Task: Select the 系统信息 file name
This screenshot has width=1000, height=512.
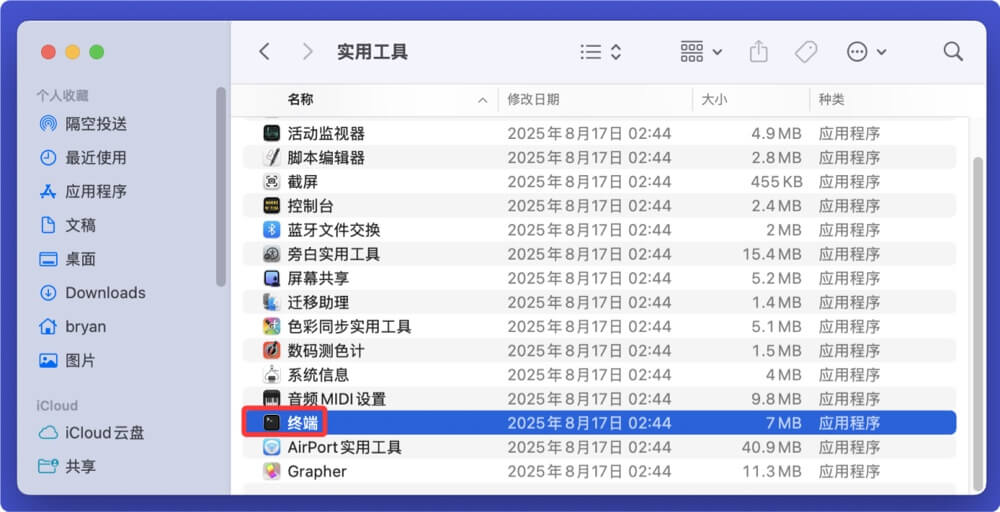Action: pos(318,375)
